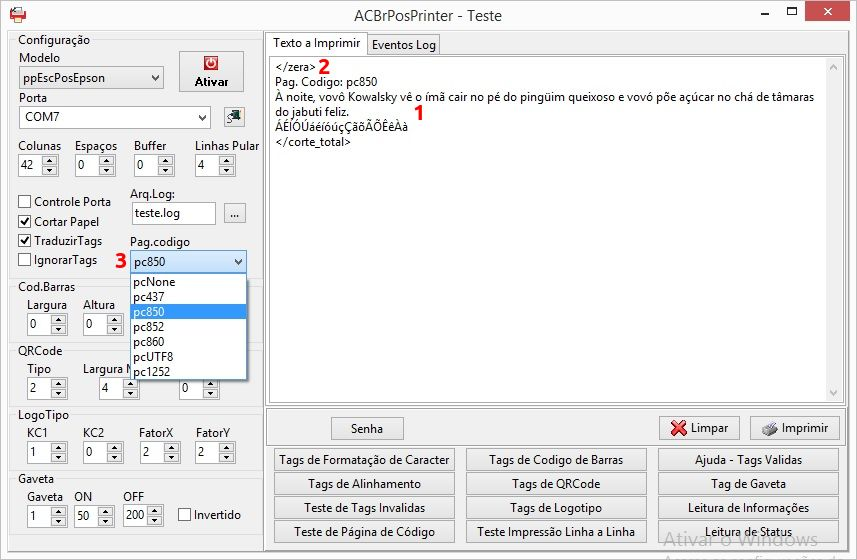The image size is (857, 560).
Task: Click text editor scrollbar up arrow
Action: click(833, 67)
